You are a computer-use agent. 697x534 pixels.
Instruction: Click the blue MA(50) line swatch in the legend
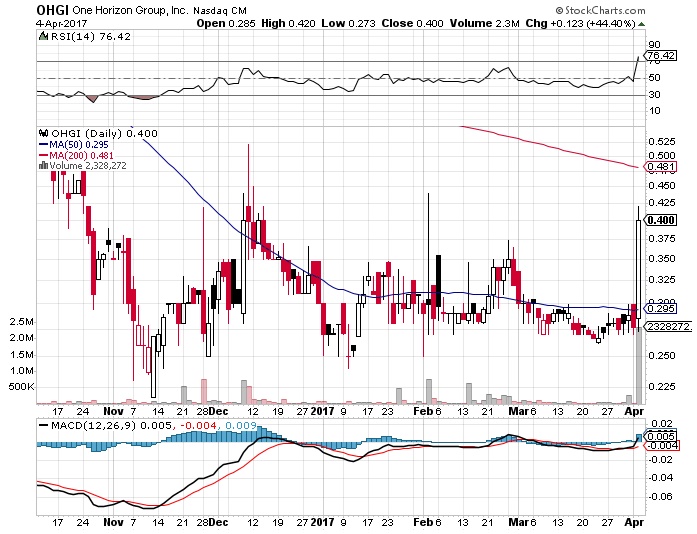(44, 145)
